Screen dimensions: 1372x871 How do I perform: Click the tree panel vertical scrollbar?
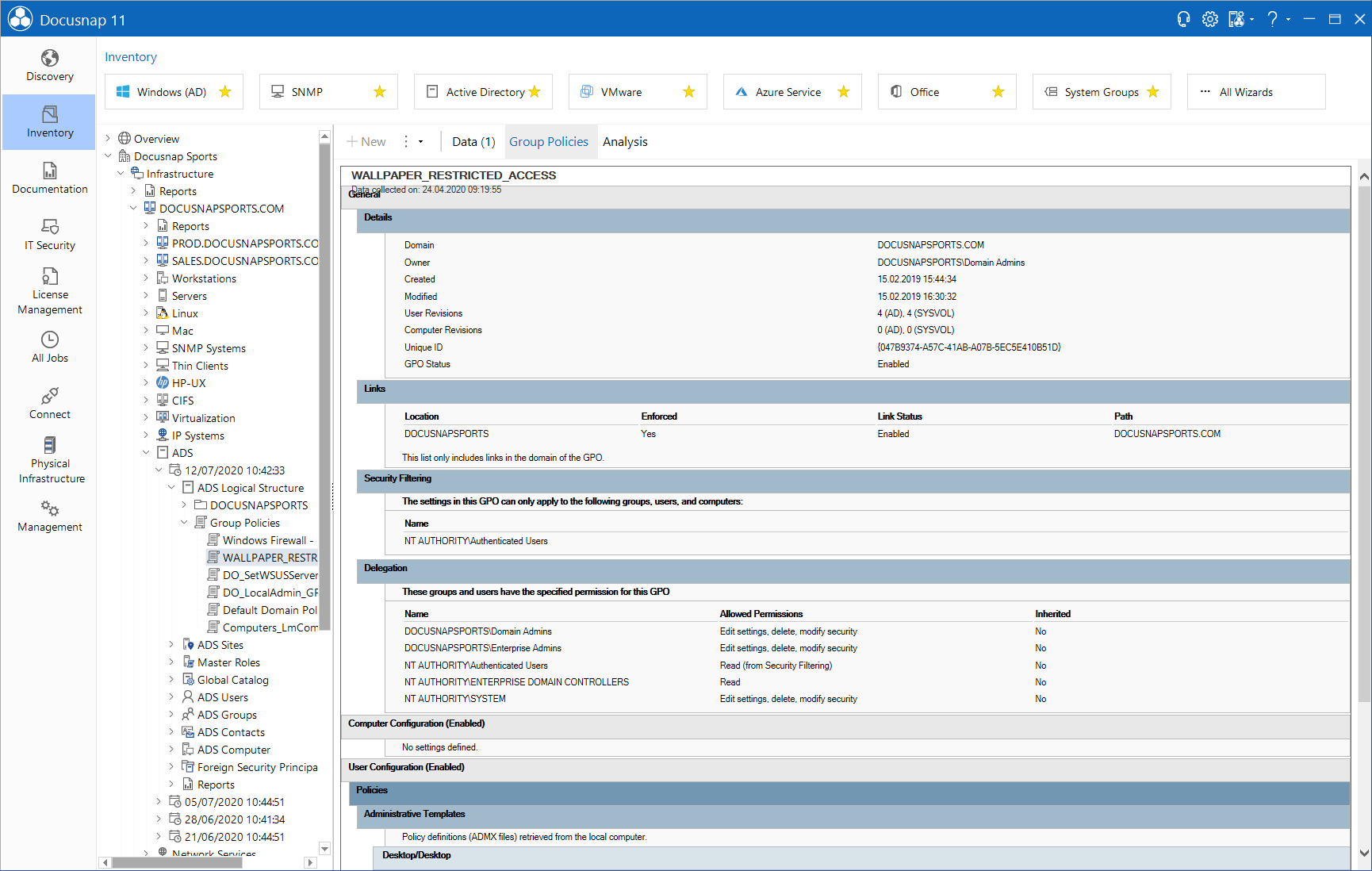click(x=324, y=386)
